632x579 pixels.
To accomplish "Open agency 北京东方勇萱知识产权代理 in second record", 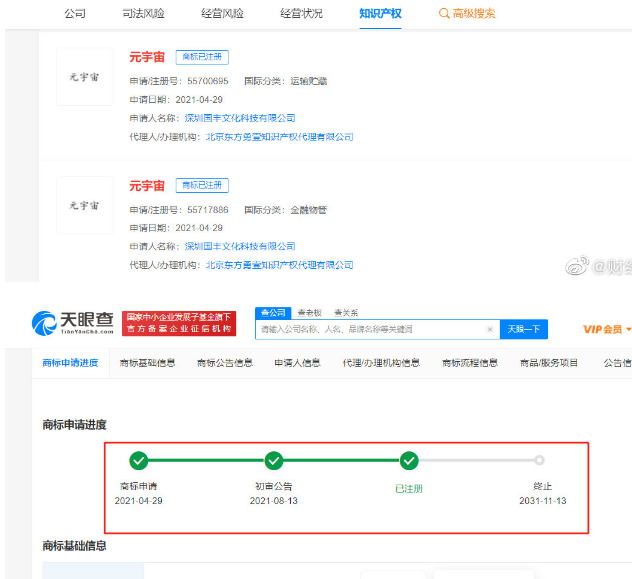I will (x=280, y=265).
